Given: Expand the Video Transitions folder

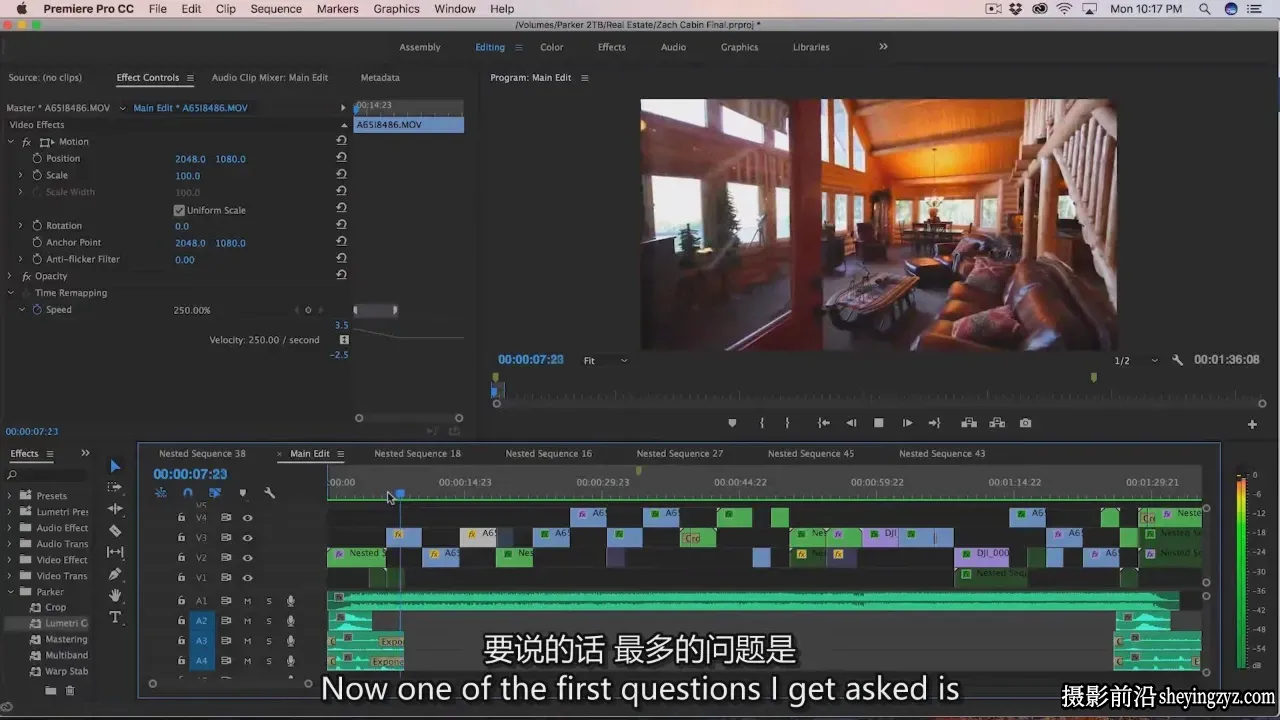Looking at the screenshot, I should coord(11,576).
